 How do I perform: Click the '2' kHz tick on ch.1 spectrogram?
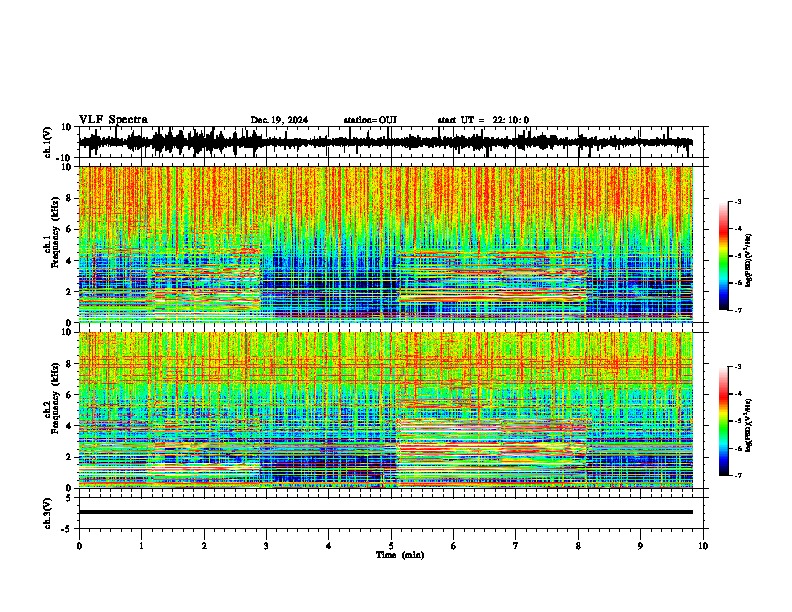pos(70,291)
